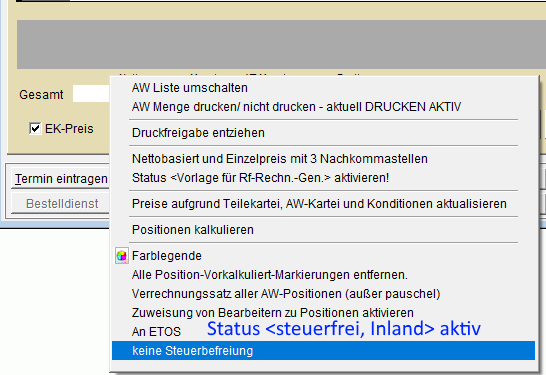The height and width of the screenshot is (375, 546).
Task: Select 'AW Liste umschalten' menu entry
Action: 323,88
